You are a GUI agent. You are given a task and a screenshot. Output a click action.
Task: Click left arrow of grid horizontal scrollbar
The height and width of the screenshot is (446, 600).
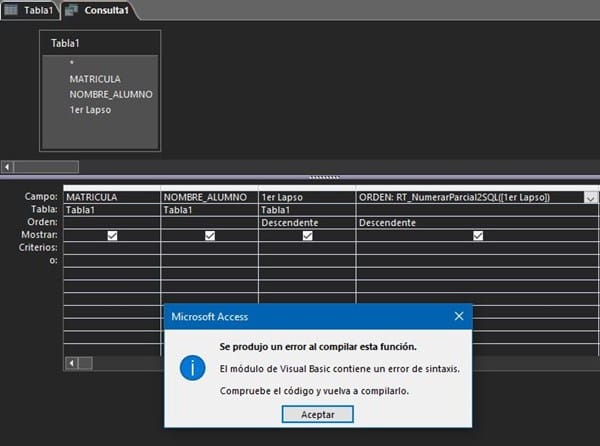pos(72,363)
